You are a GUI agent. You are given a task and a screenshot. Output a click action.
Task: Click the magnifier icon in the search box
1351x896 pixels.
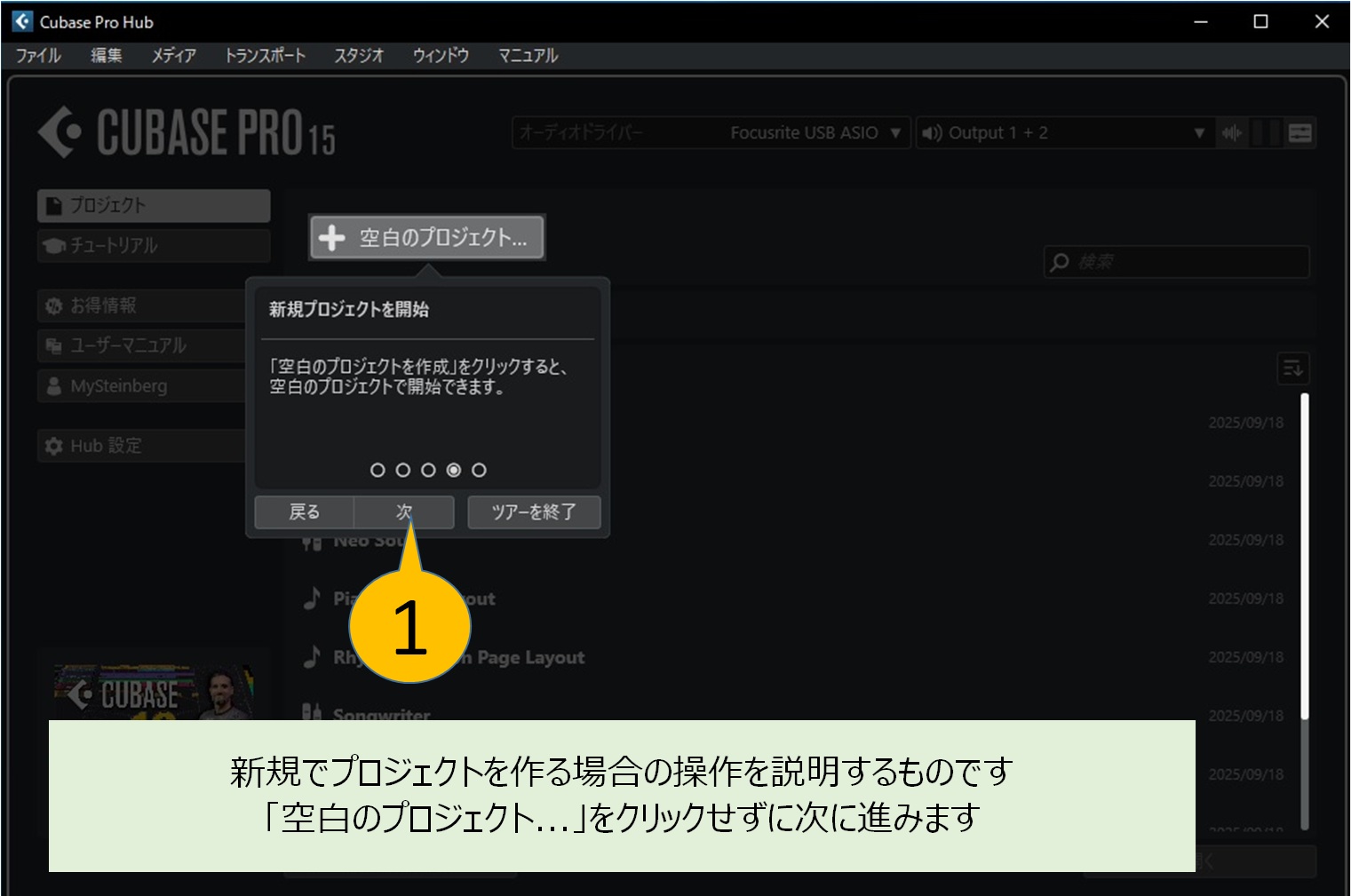click(x=1059, y=262)
